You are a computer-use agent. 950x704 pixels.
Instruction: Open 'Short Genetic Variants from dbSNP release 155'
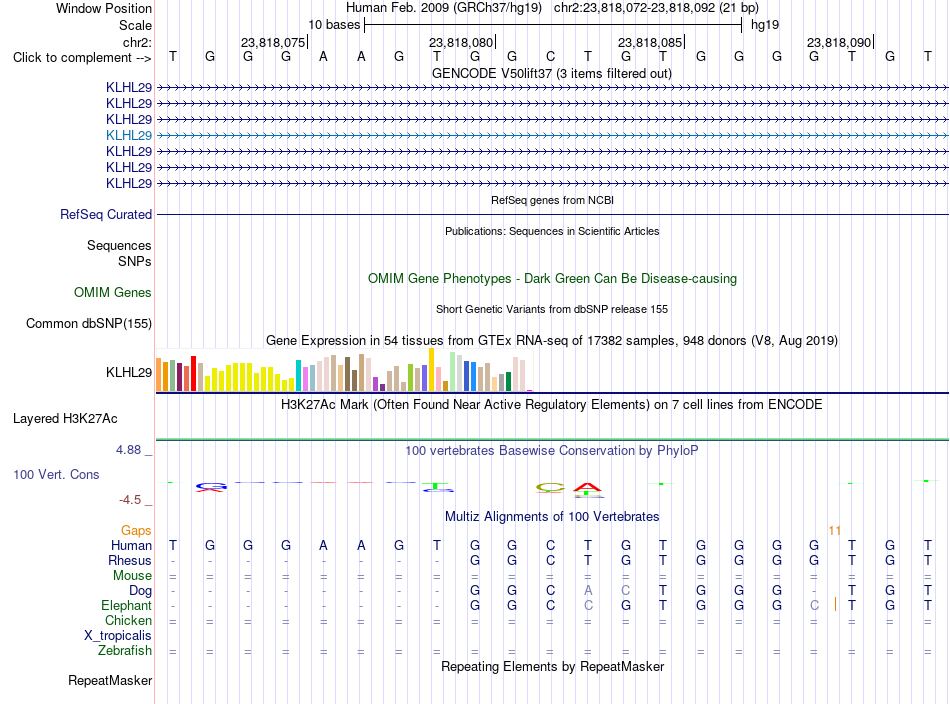(x=552, y=309)
